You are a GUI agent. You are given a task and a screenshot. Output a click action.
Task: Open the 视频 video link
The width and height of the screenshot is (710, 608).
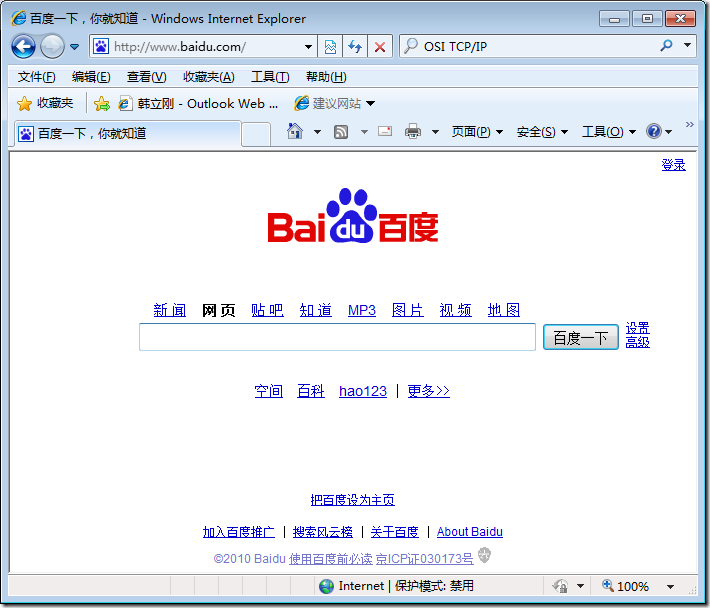pos(456,310)
